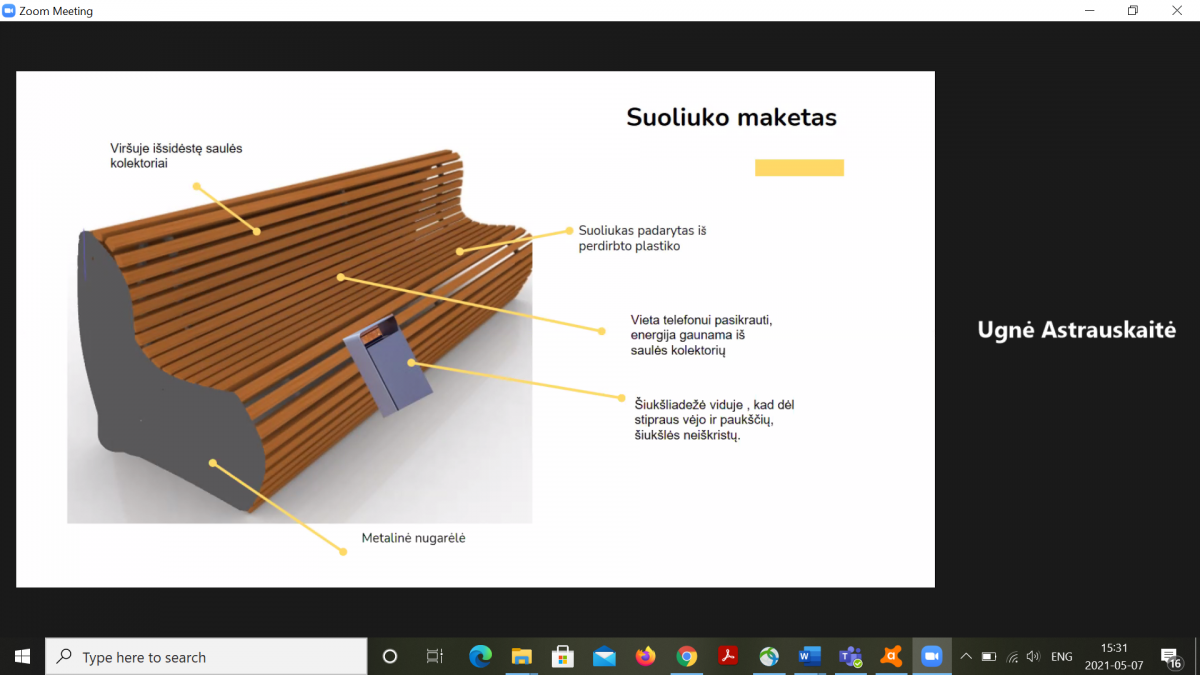Check the battery status icon

[x=989, y=657]
